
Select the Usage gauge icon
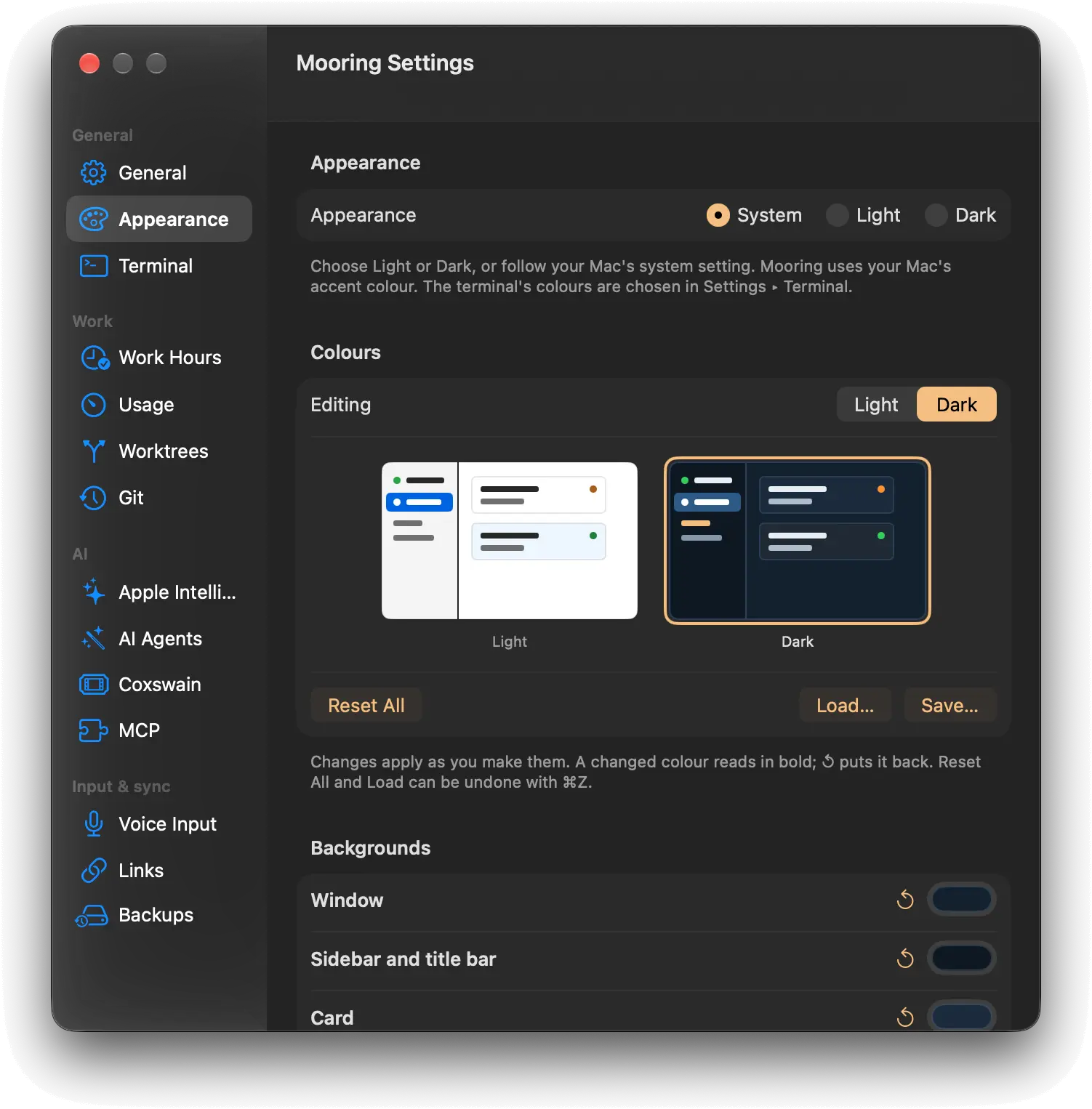coord(93,405)
